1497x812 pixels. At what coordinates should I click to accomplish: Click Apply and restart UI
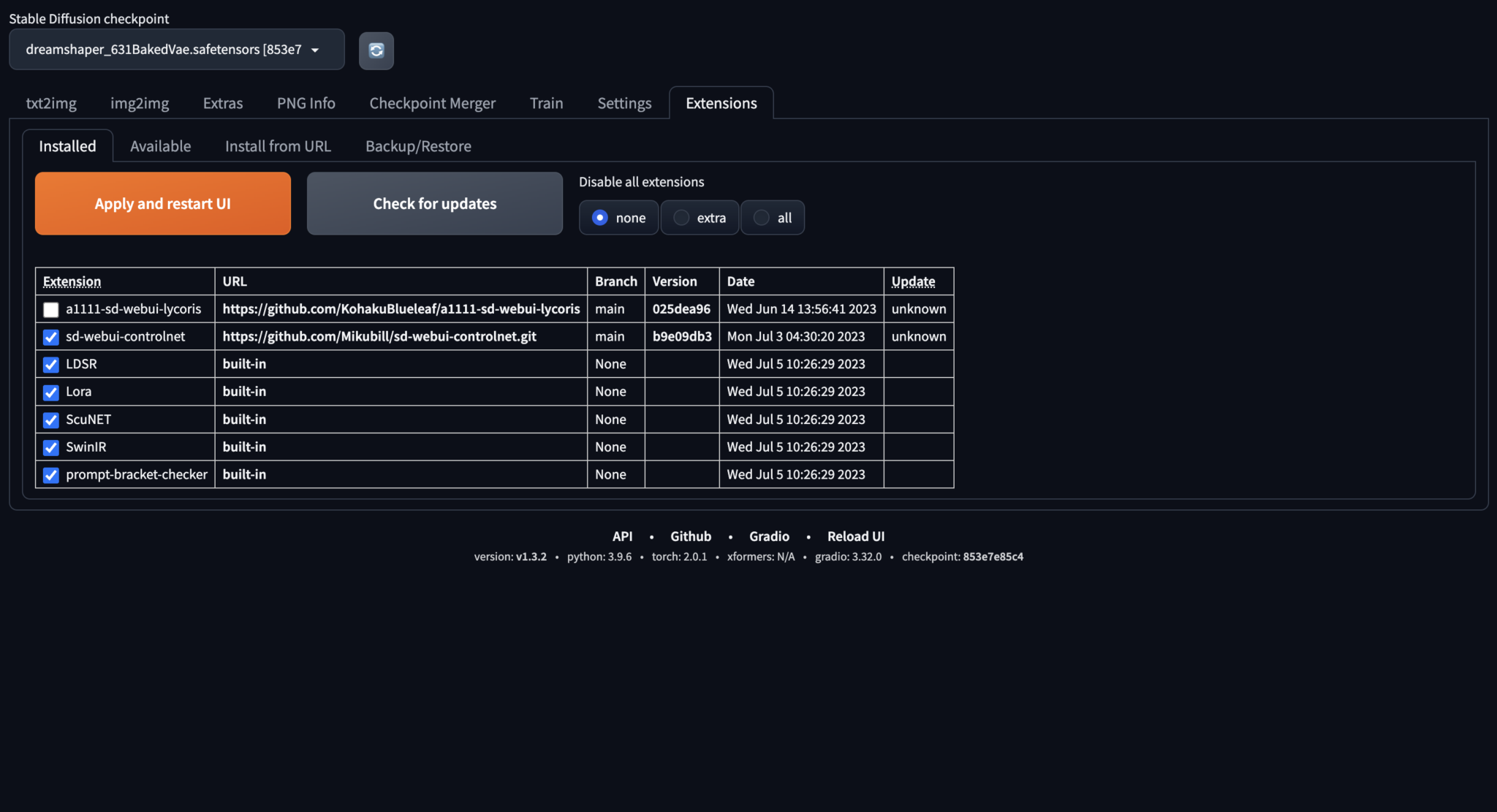[162, 203]
